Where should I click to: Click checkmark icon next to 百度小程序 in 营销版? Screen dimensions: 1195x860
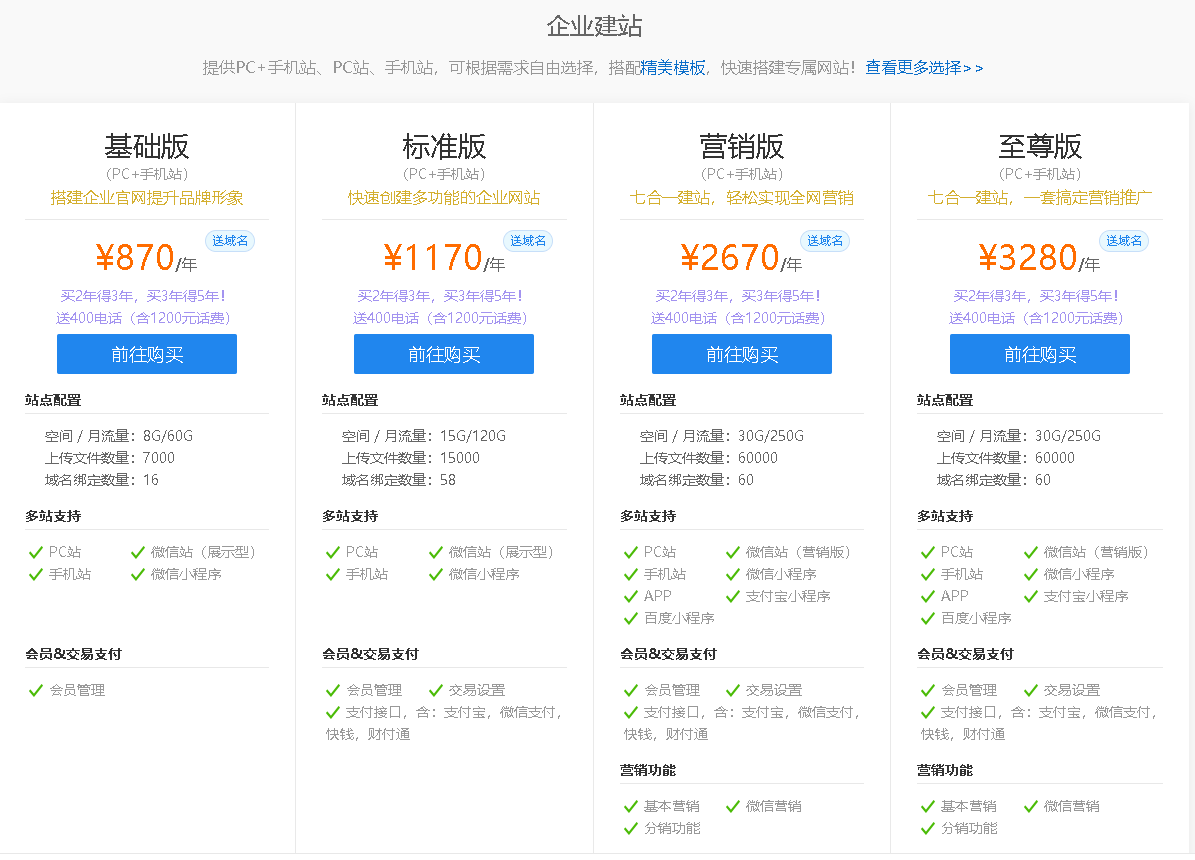point(630,619)
